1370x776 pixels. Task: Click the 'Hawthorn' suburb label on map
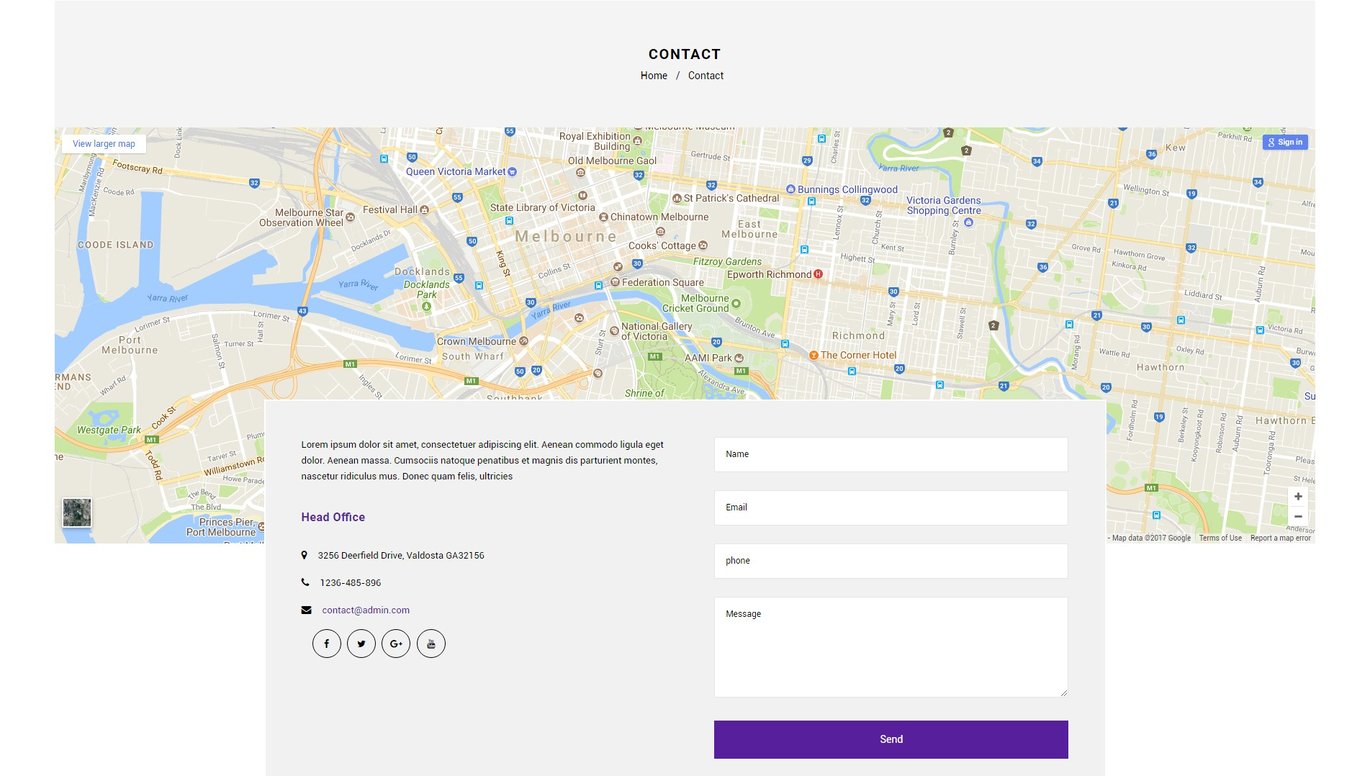coord(1160,367)
